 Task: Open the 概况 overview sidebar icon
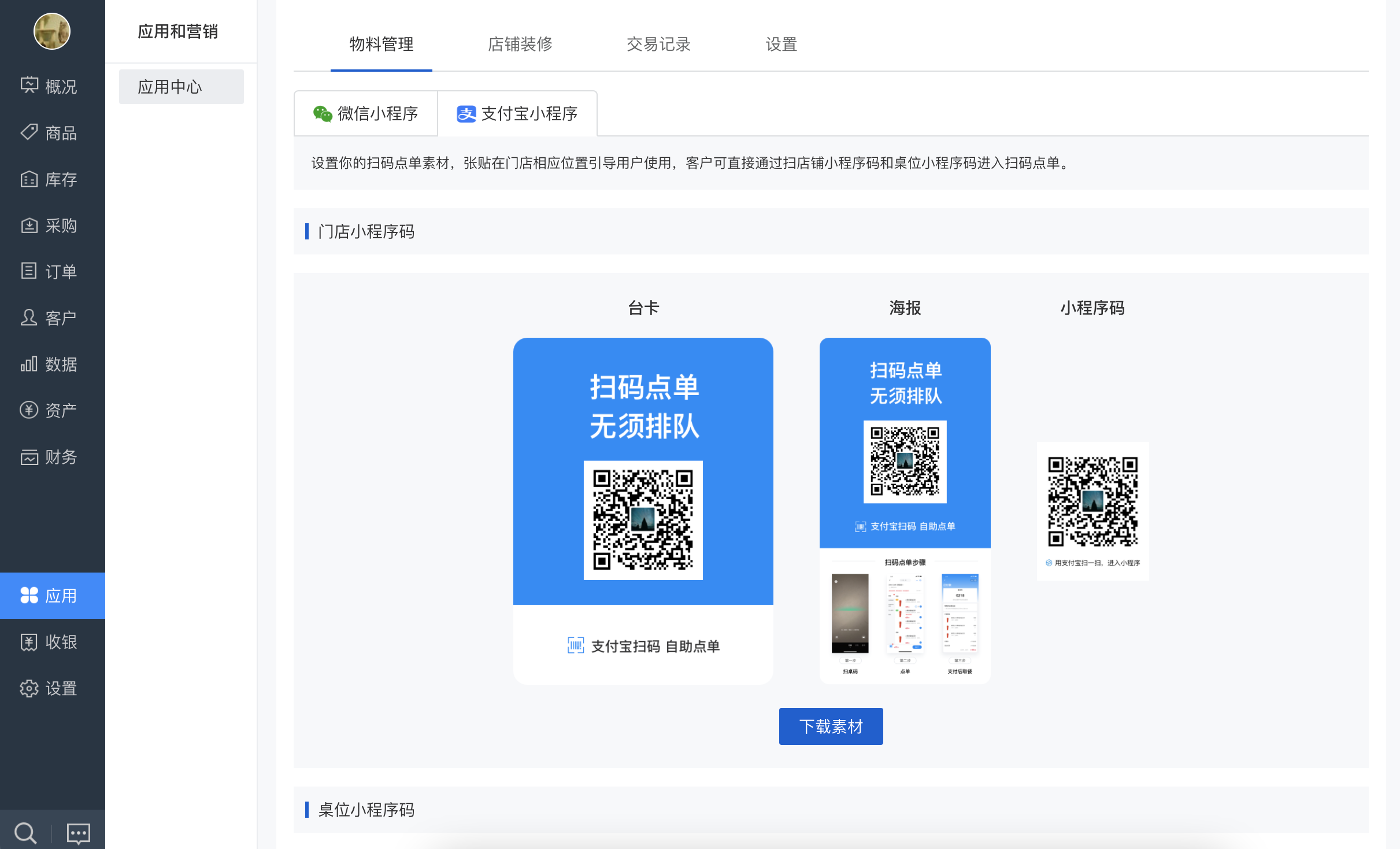pyautogui.click(x=29, y=86)
